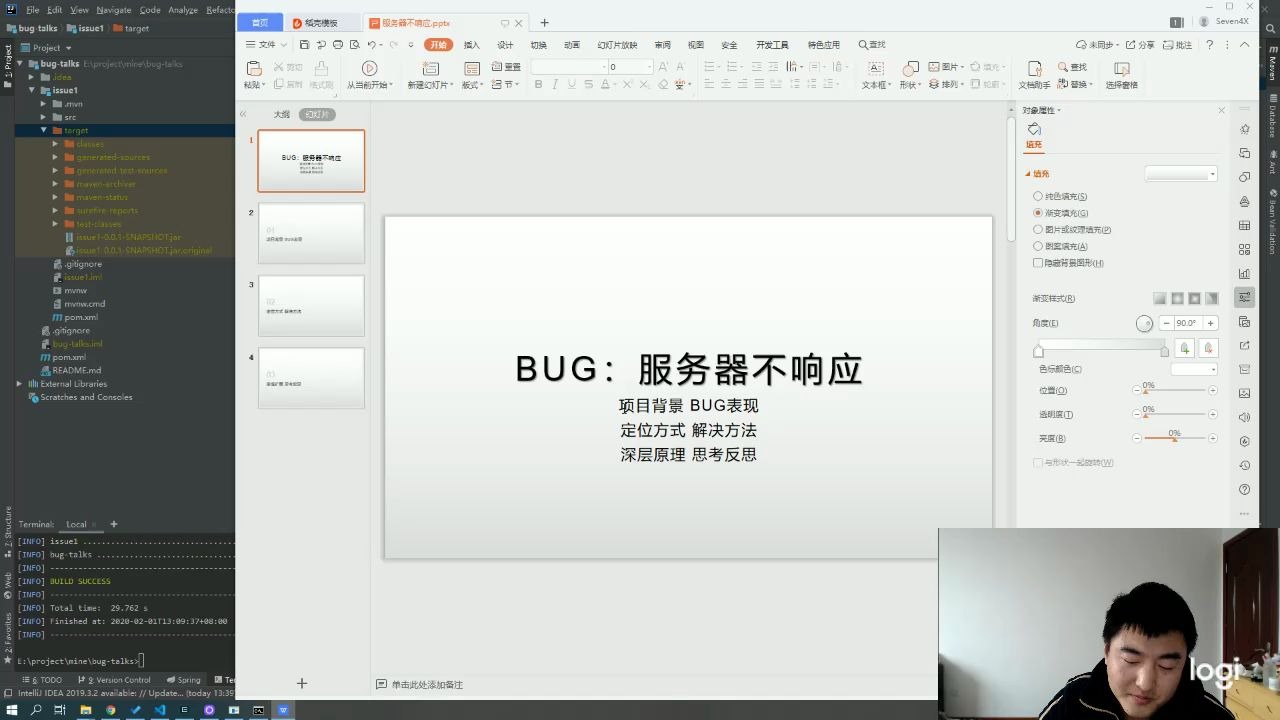The width and height of the screenshot is (1280, 720).
Task: Click the search button in WPS ribbon
Action: pyautogui.click(x=872, y=45)
